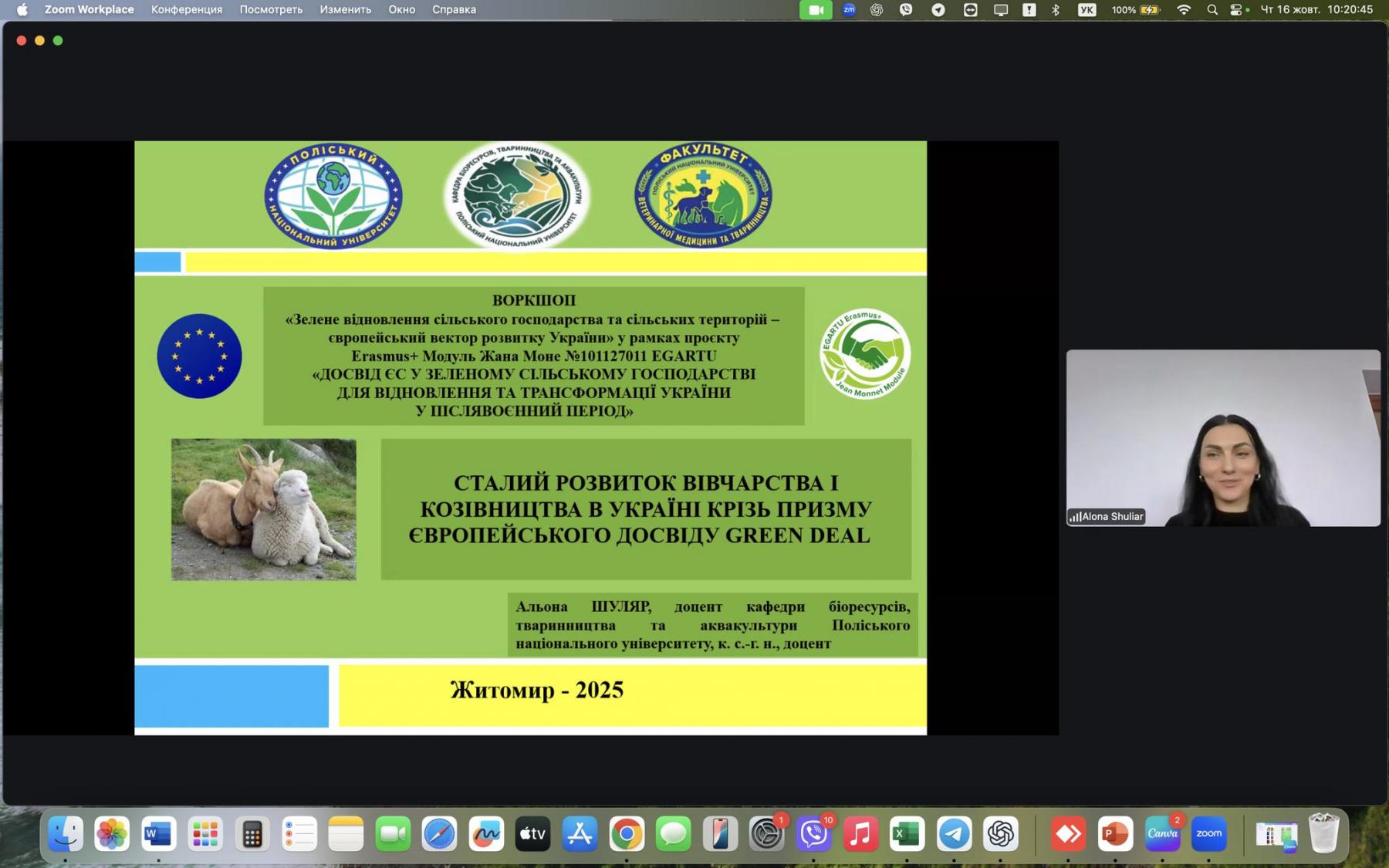This screenshot has width=1389, height=868.
Task: Toggle the Wi-Fi menu bar icon
Action: (x=1183, y=10)
